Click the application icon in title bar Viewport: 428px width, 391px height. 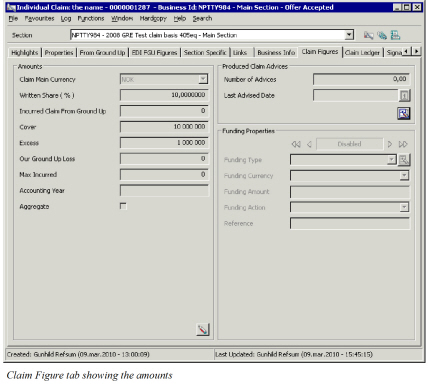[x=11, y=7]
